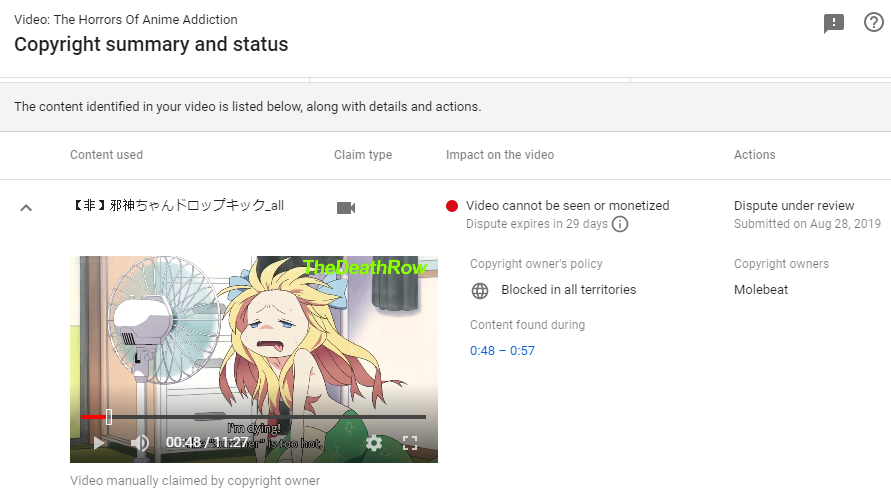Click the 00:48 / 11:27 time display
The height and width of the screenshot is (495, 891).
[207, 442]
